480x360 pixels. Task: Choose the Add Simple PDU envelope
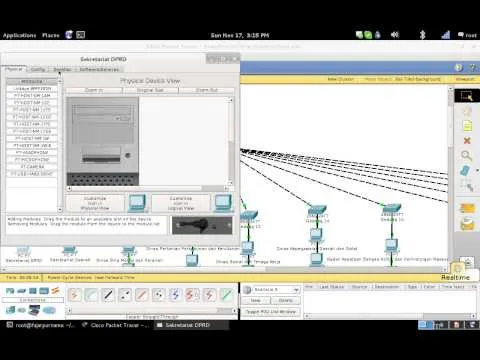467,209
